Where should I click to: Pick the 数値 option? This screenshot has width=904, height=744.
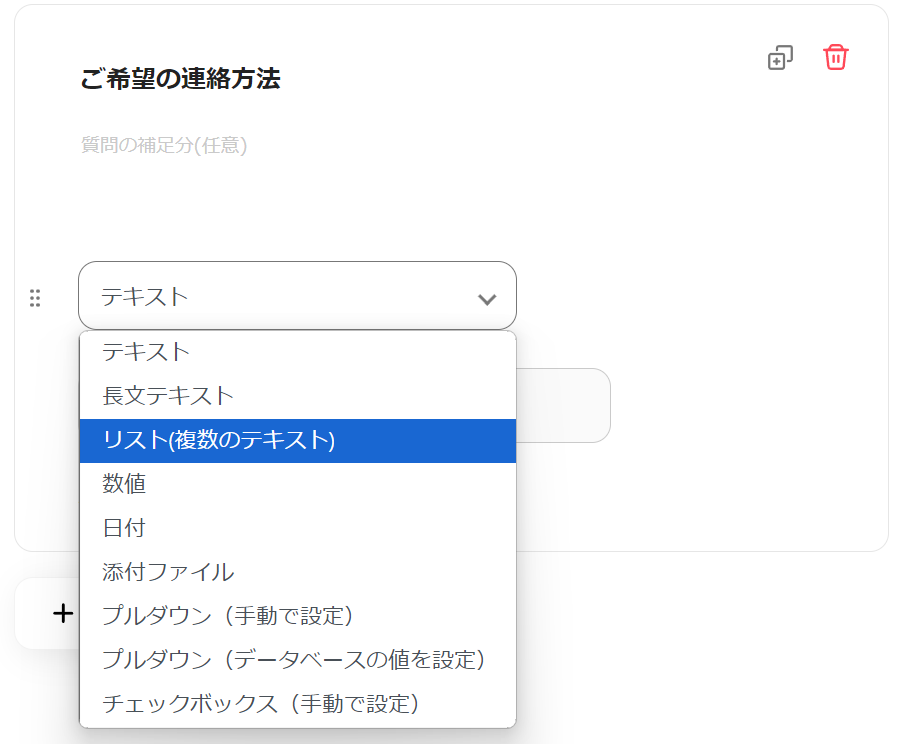[x=297, y=484]
